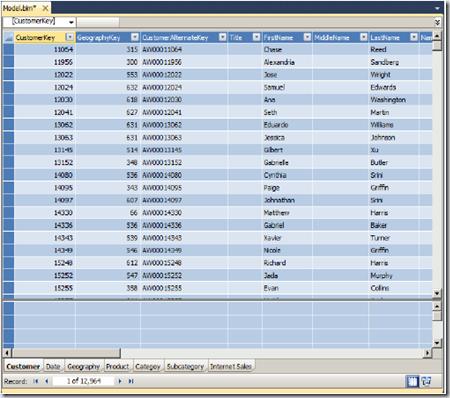This screenshot has height=398, width=450.
Task: Switch to diagram view icon
Action: point(426,381)
